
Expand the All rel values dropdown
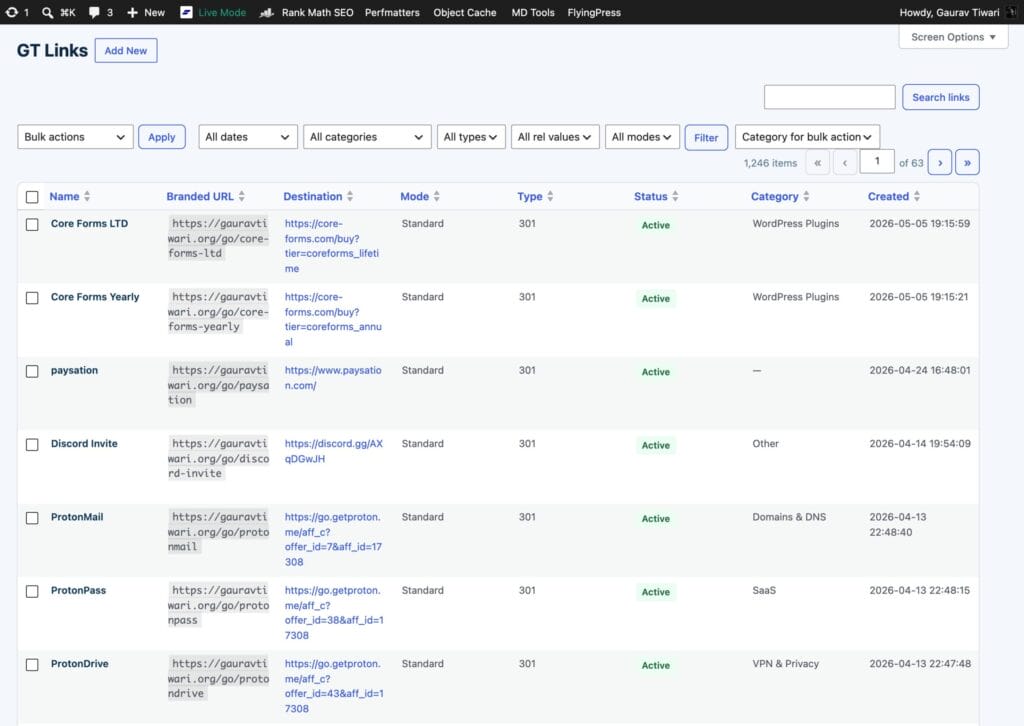(x=555, y=137)
